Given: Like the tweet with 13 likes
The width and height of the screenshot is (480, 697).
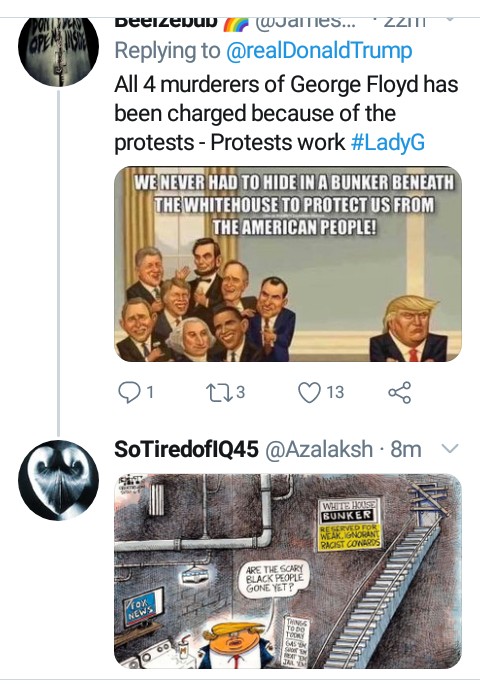Looking at the screenshot, I should click(x=309, y=393).
